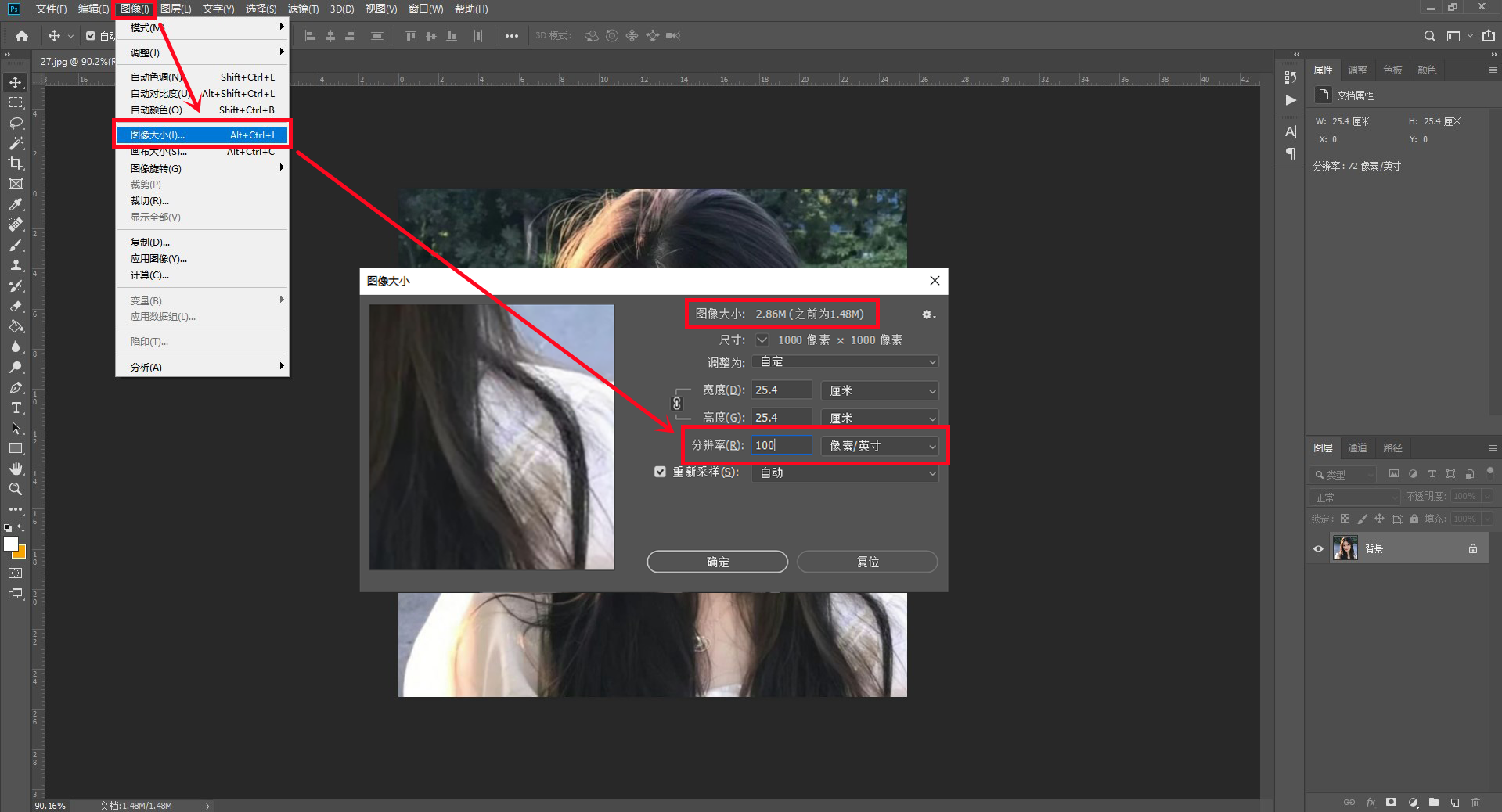Click the foreground color swatch
Screen dimensions: 1502x812
pos(10,544)
